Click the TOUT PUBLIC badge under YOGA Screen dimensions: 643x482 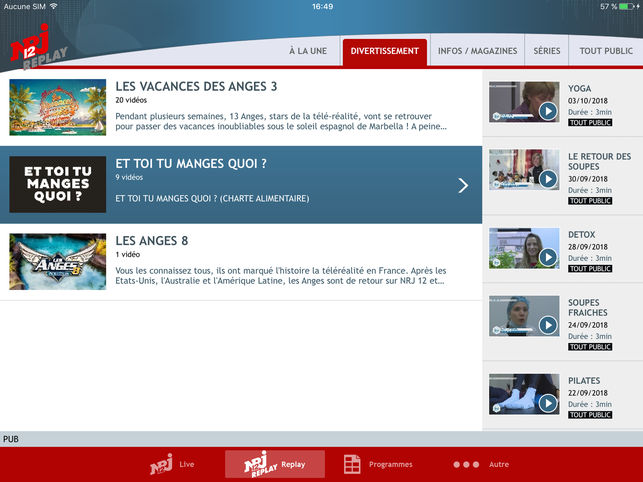(x=590, y=123)
